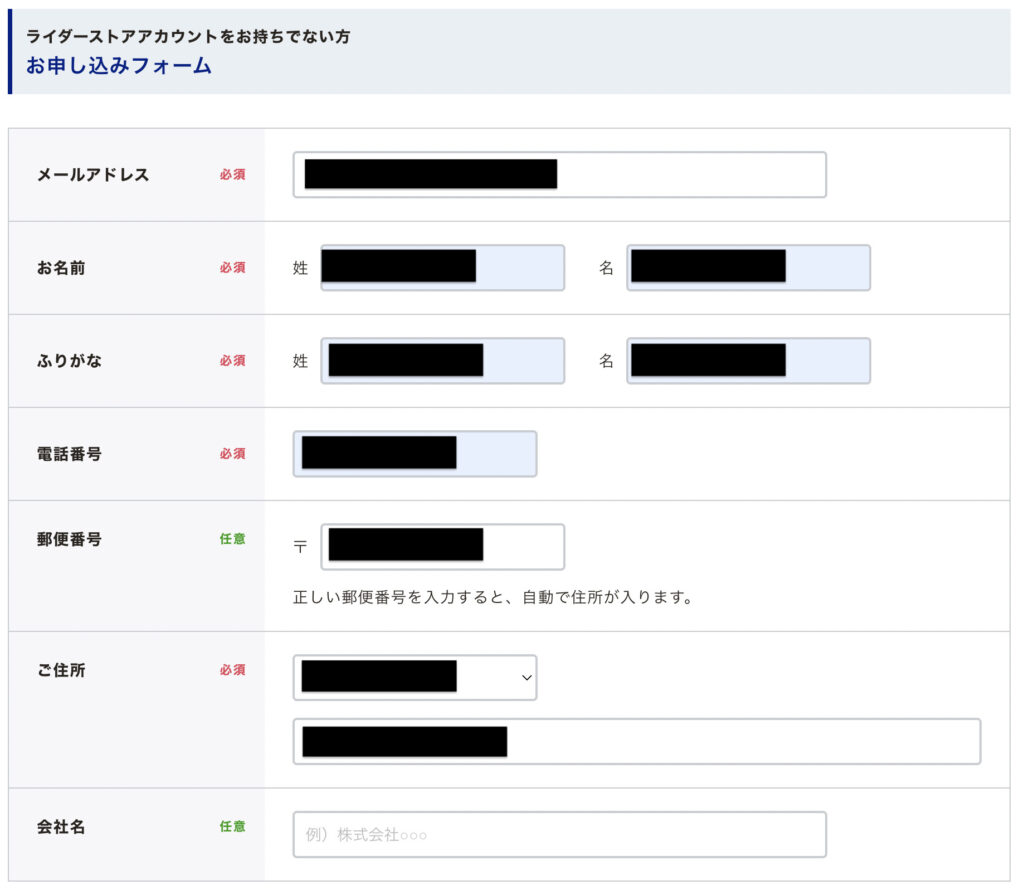Viewport: 1024px width, 895px height.
Task: Select the 電話番号 label text
Action: pos(69,454)
